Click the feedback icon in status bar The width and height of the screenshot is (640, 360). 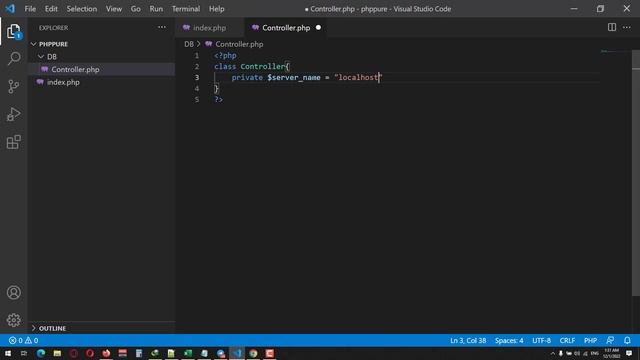coord(610,340)
